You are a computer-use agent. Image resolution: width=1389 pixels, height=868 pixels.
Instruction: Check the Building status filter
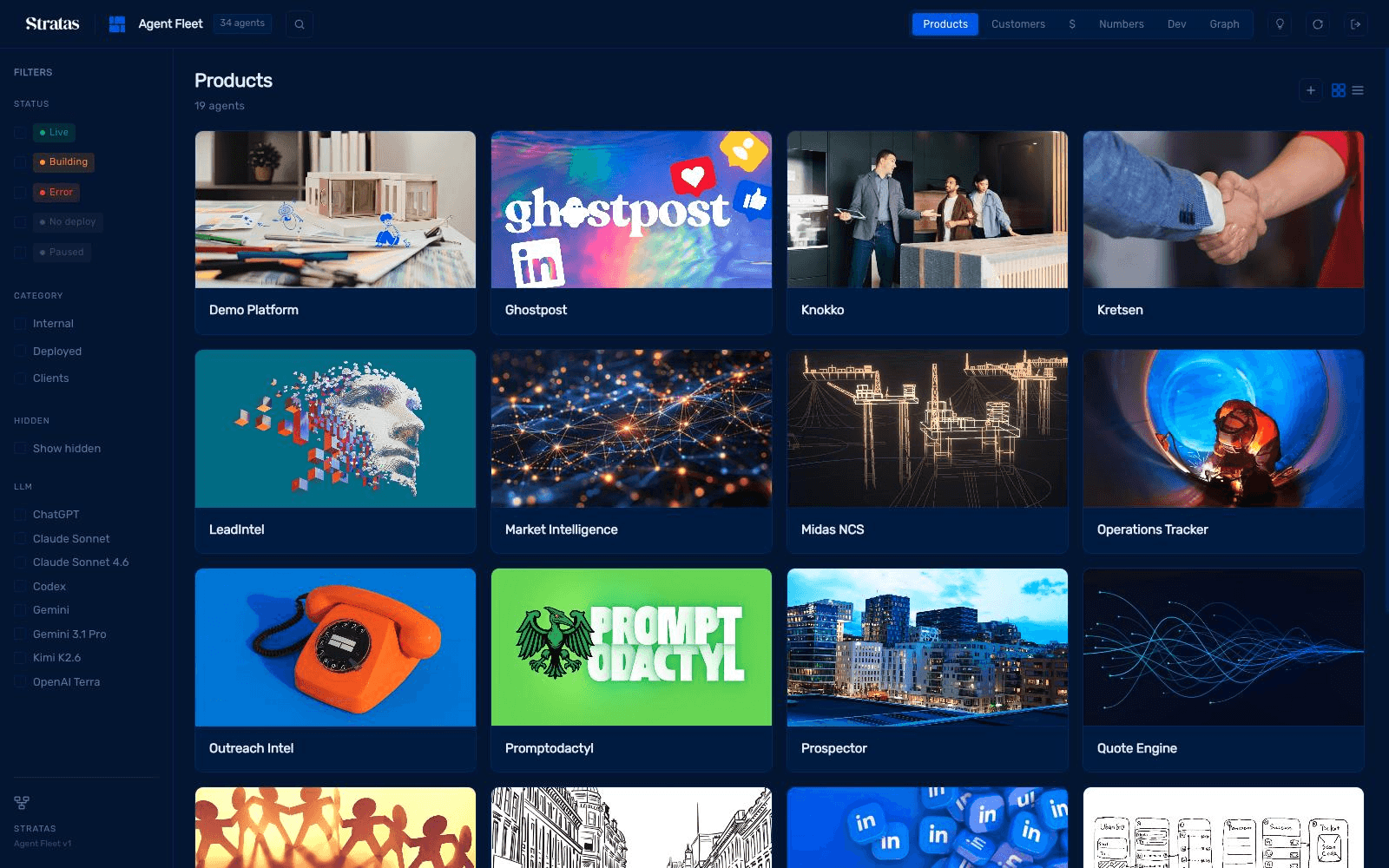click(x=20, y=162)
